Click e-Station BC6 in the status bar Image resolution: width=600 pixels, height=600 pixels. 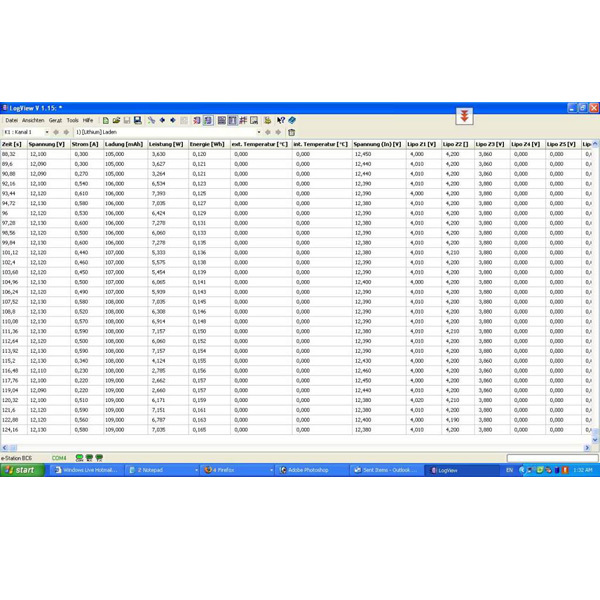point(16,458)
